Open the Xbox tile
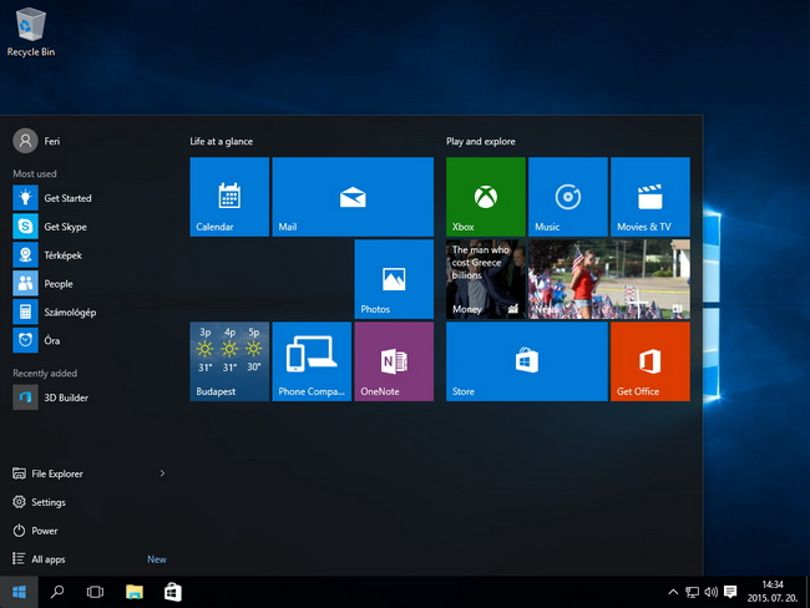 pos(486,197)
